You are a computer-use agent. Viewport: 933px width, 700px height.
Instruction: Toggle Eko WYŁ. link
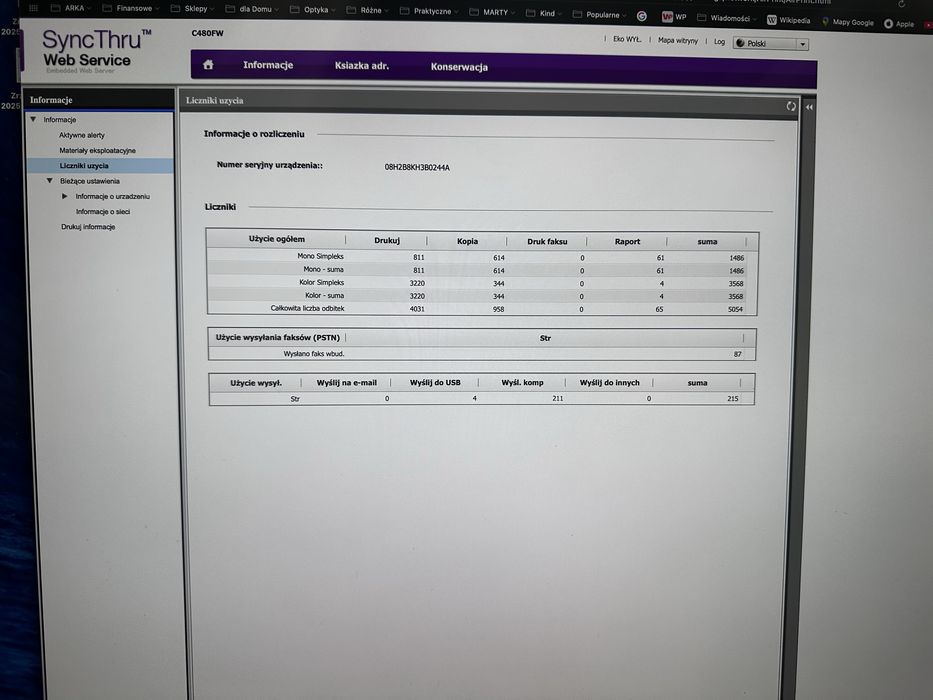pyautogui.click(x=627, y=39)
